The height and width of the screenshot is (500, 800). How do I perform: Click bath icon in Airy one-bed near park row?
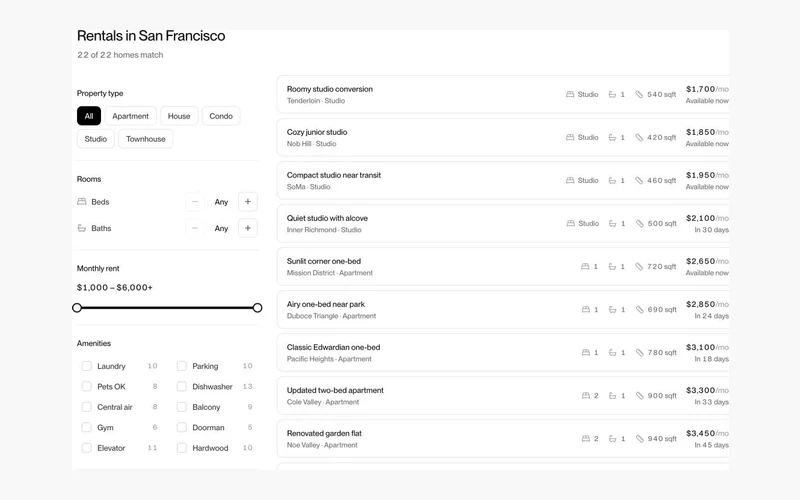[612, 310]
